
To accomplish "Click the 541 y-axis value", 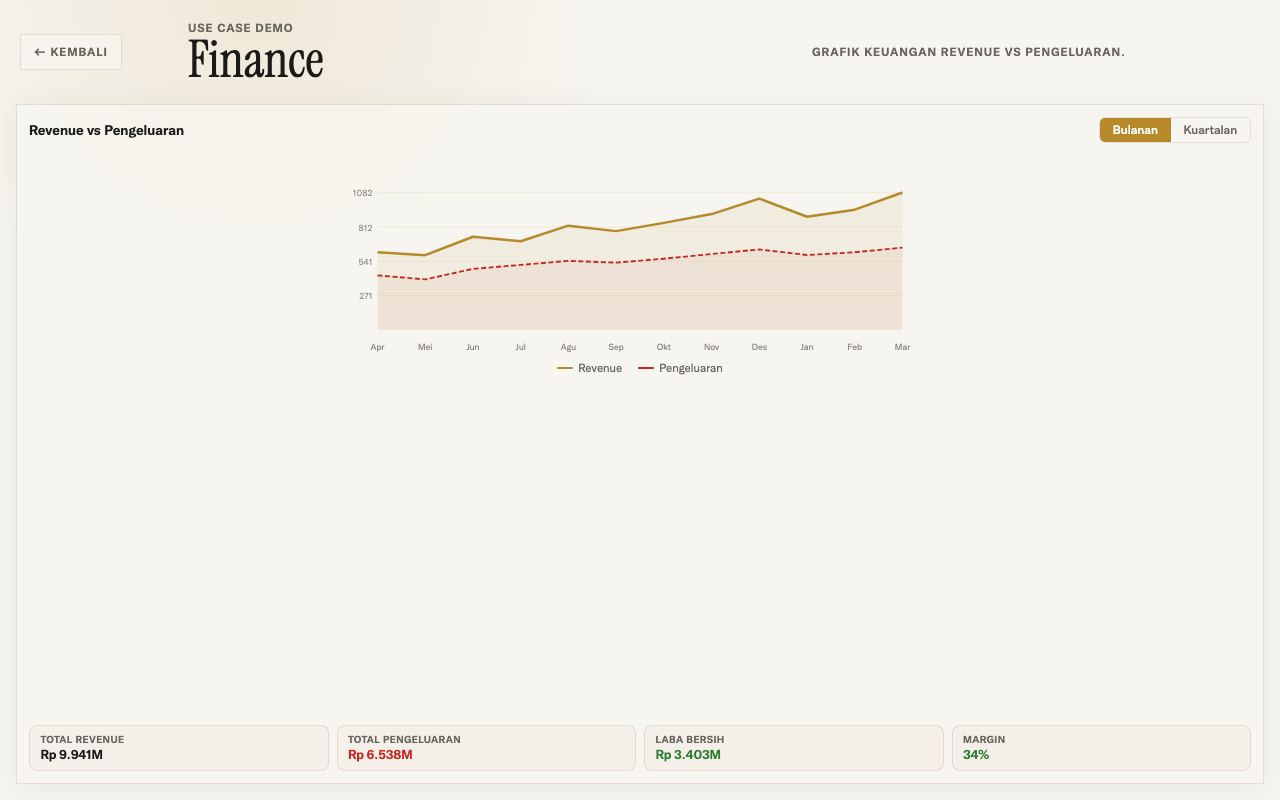I will [x=365, y=262].
